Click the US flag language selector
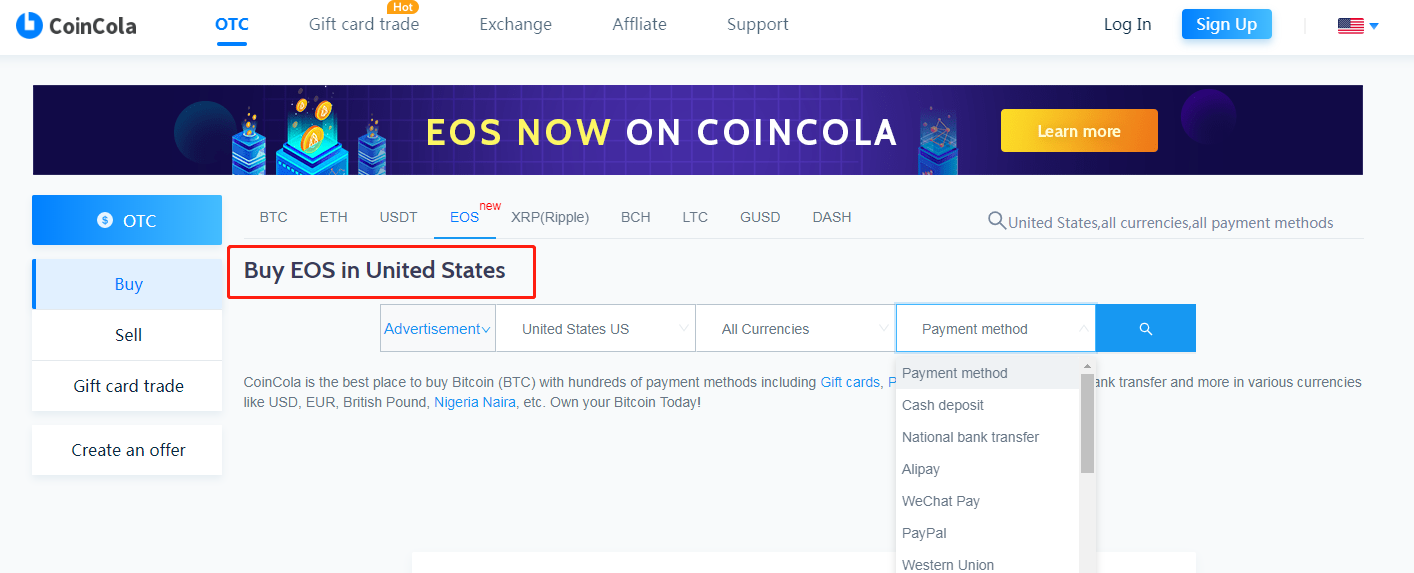 tap(1358, 26)
